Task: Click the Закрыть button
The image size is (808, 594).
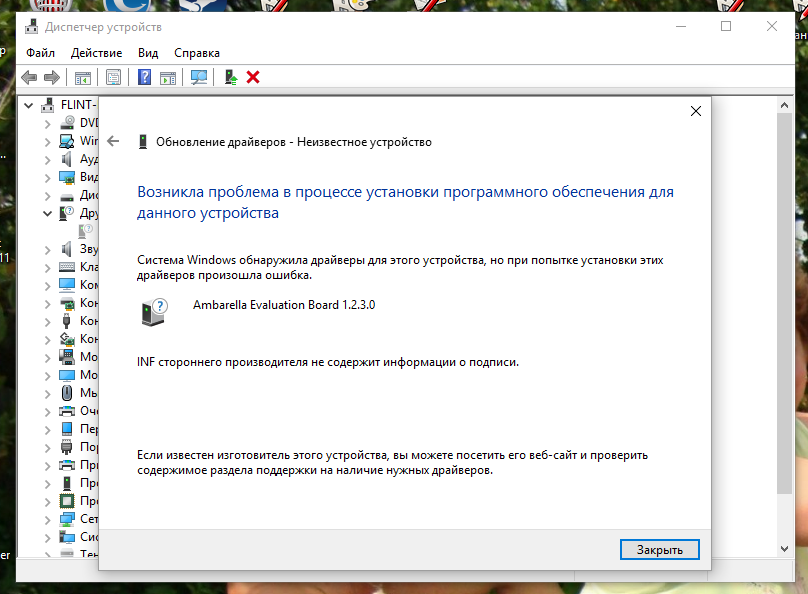Action: (x=659, y=549)
